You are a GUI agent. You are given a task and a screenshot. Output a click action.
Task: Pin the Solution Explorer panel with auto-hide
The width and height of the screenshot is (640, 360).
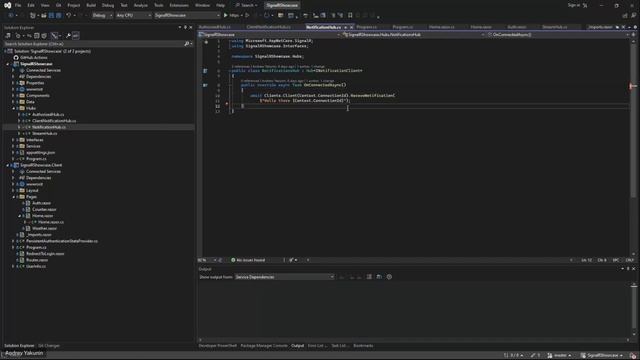coord(185,27)
